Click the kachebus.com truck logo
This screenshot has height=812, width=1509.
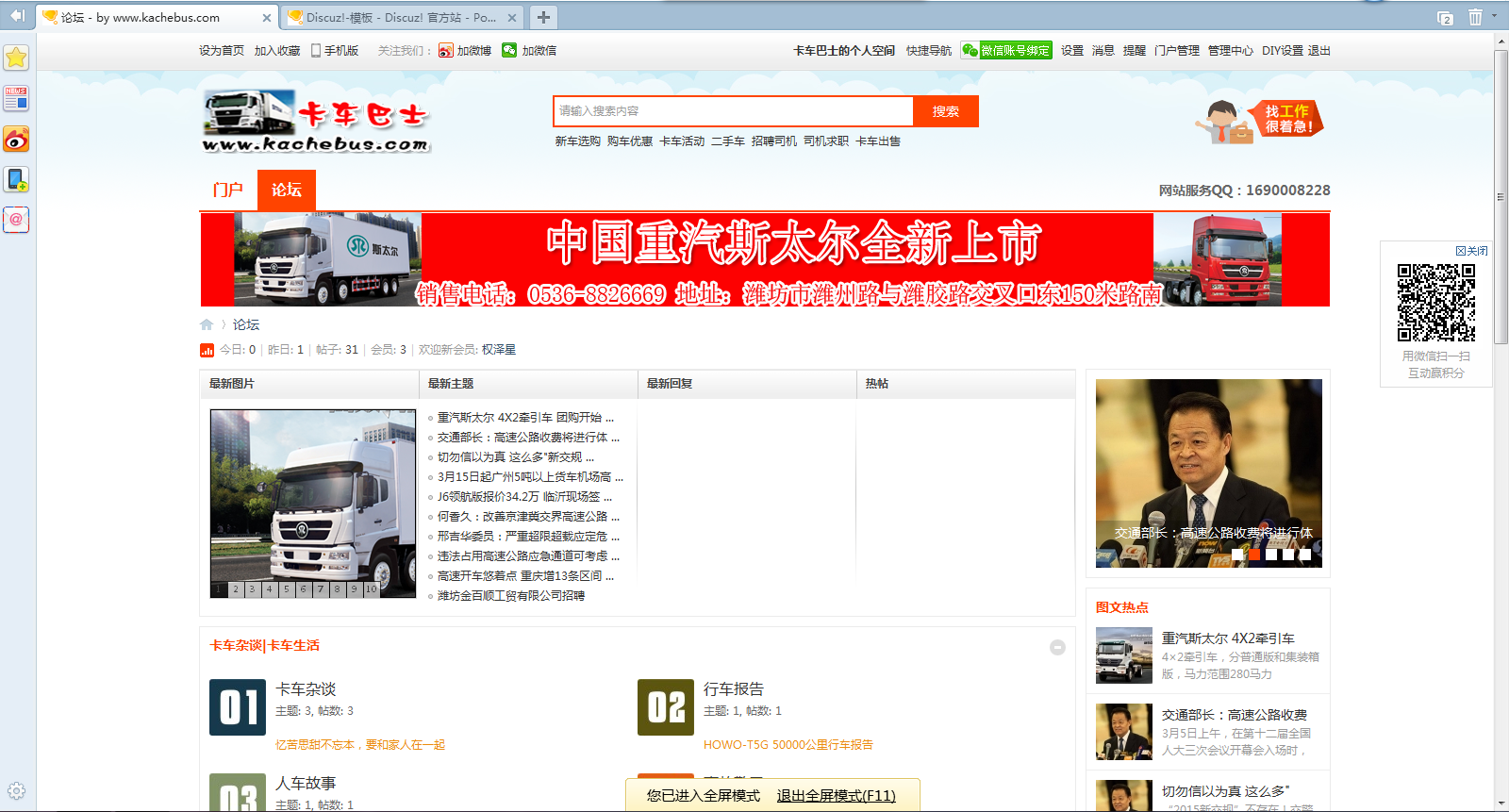pyautogui.click(x=316, y=121)
